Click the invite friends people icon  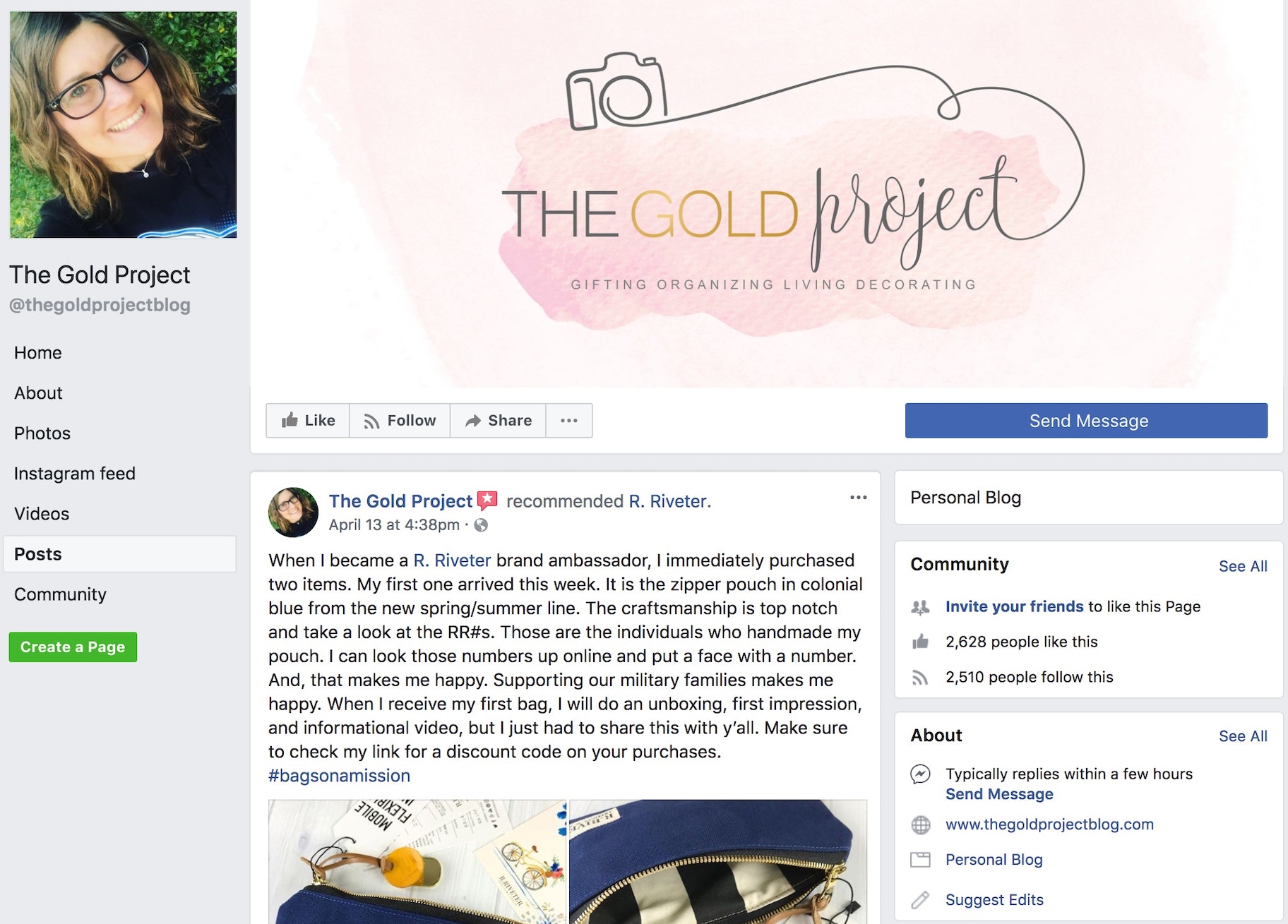920,607
